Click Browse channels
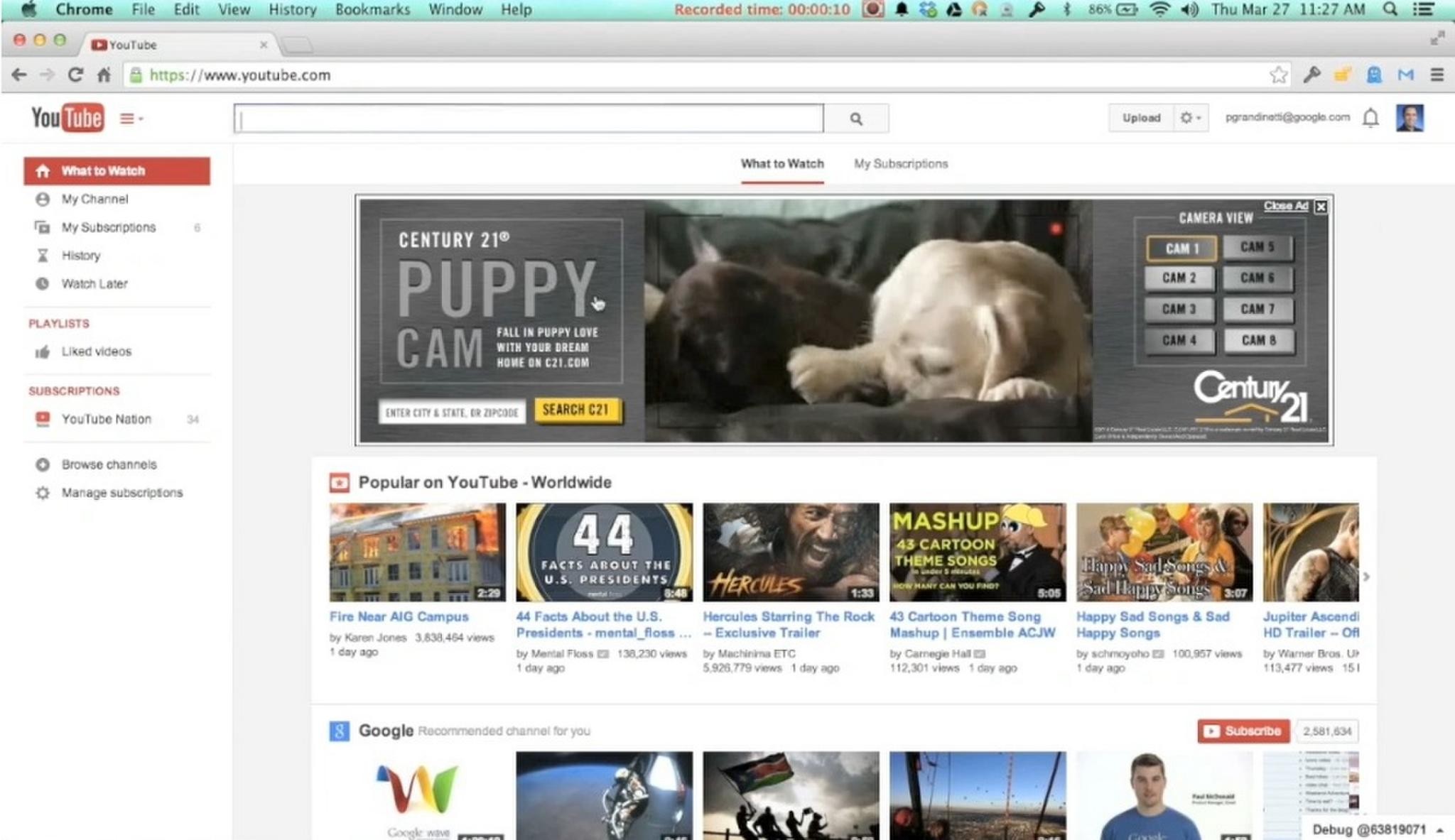Image resolution: width=1455 pixels, height=840 pixels. click(x=109, y=464)
